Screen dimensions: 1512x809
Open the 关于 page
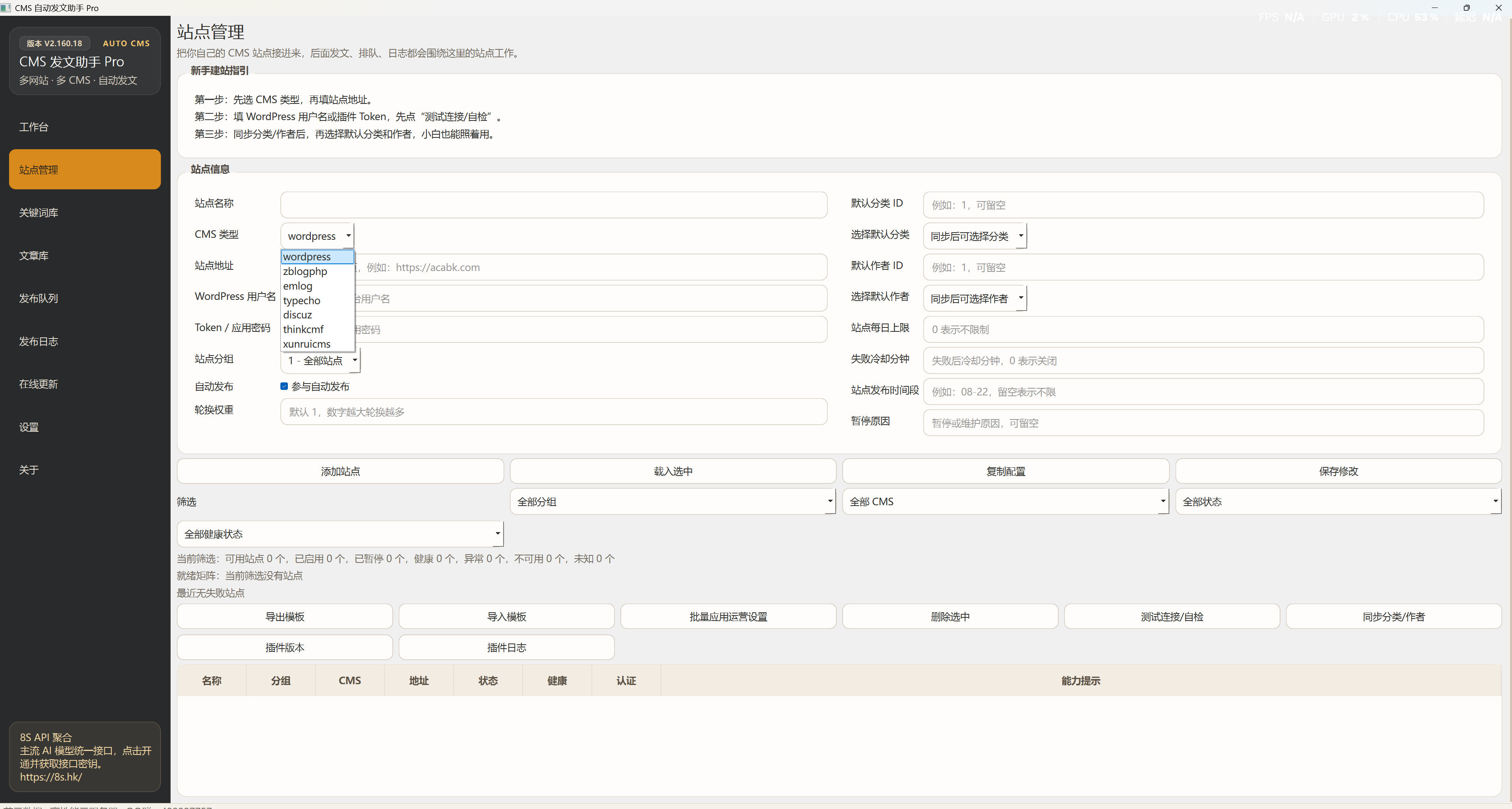pyautogui.click(x=85, y=470)
